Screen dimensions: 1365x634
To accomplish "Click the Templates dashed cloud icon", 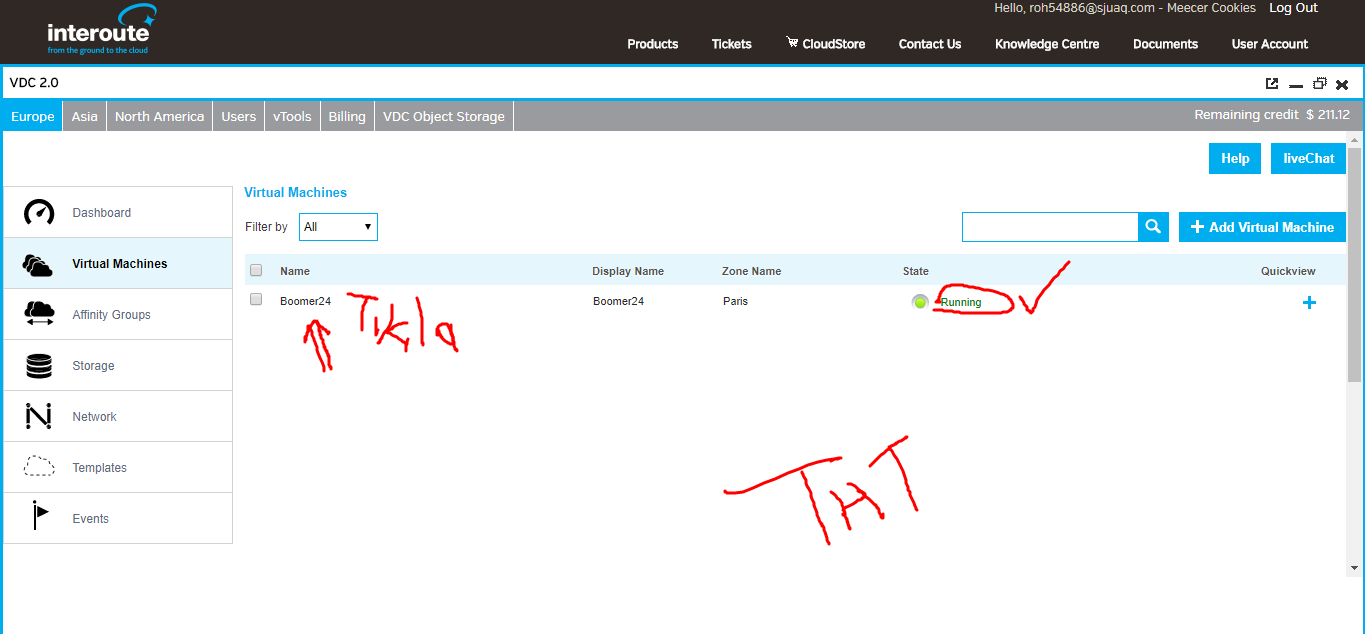I will (x=39, y=466).
